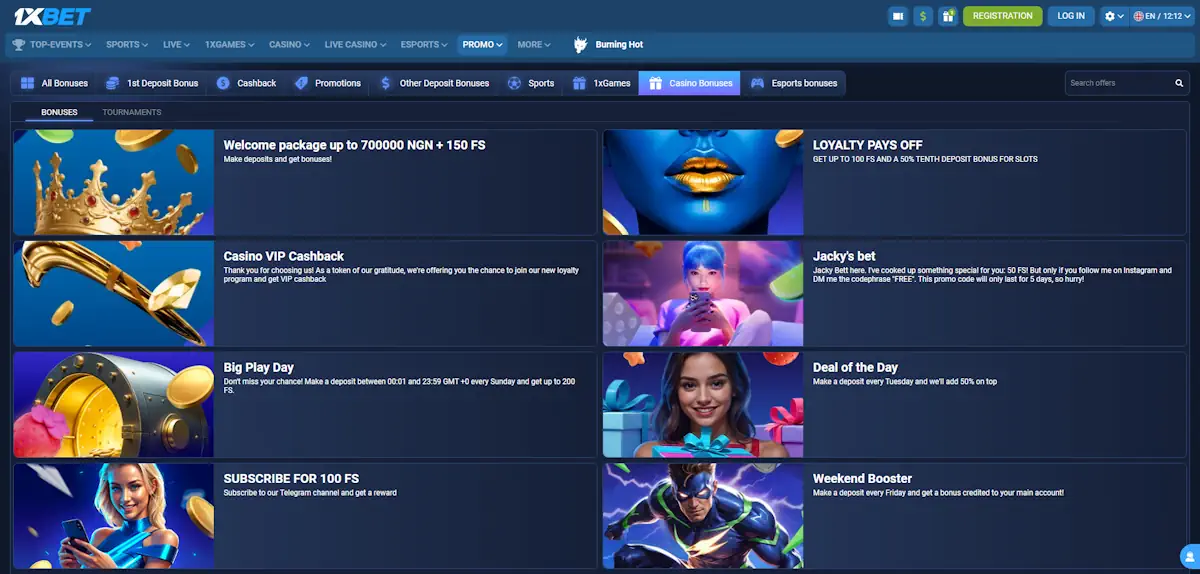
Task: Open the Big Play Day vault thumbnail
Action: 114,404
